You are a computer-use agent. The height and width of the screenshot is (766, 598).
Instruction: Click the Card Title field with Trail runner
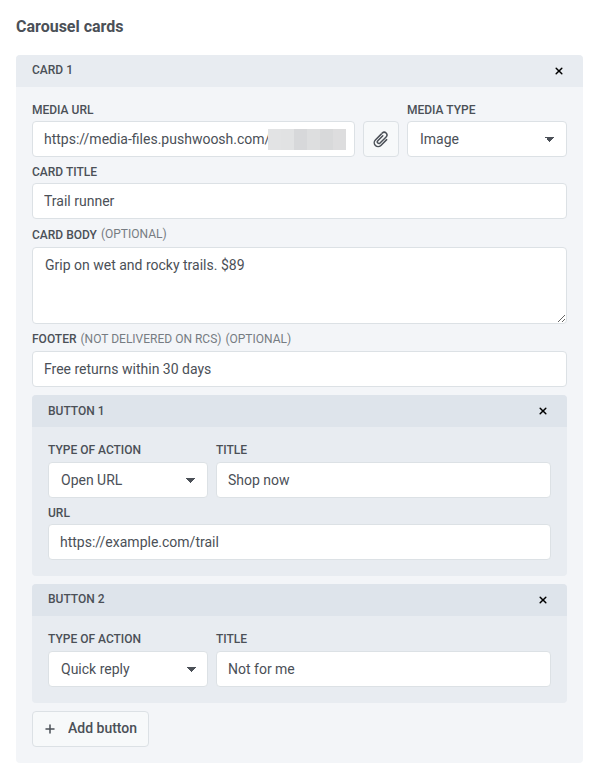pos(299,201)
